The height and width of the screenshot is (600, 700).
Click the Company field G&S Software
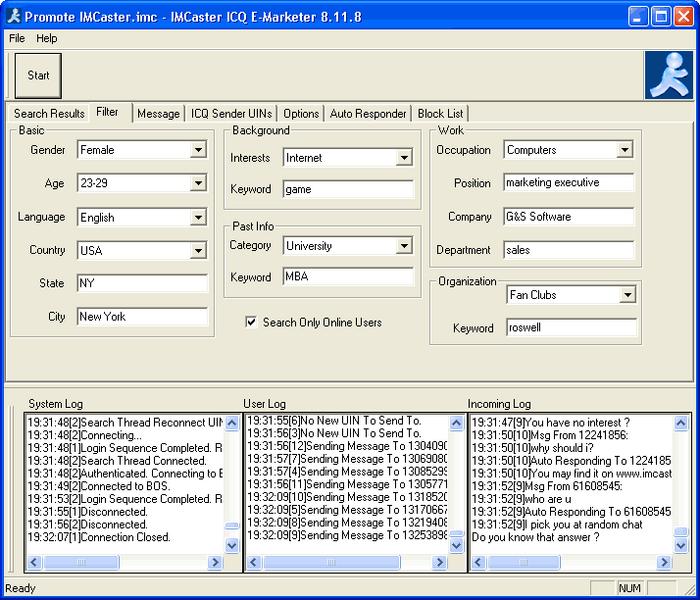[x=569, y=217]
